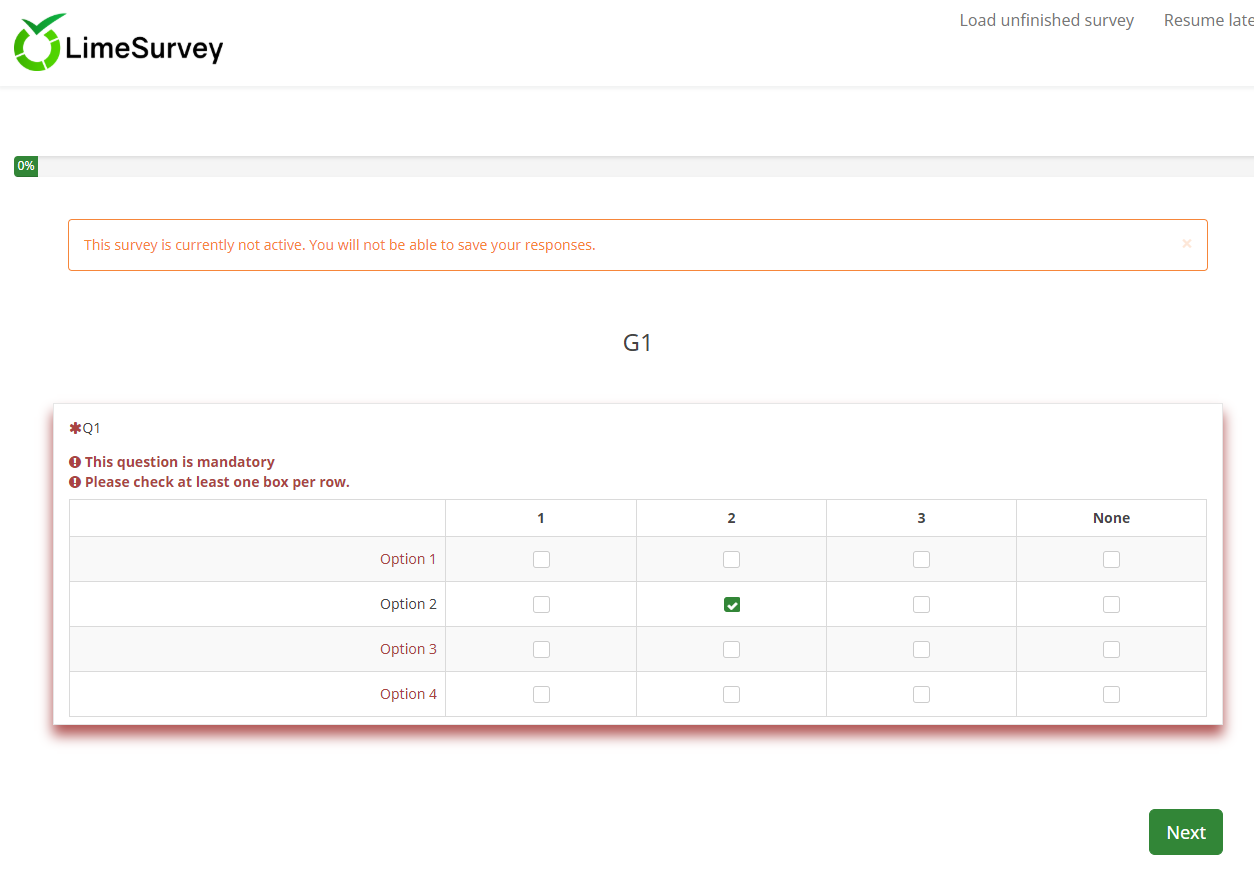Check Option 4 None box
The height and width of the screenshot is (872, 1254).
[1111, 694]
